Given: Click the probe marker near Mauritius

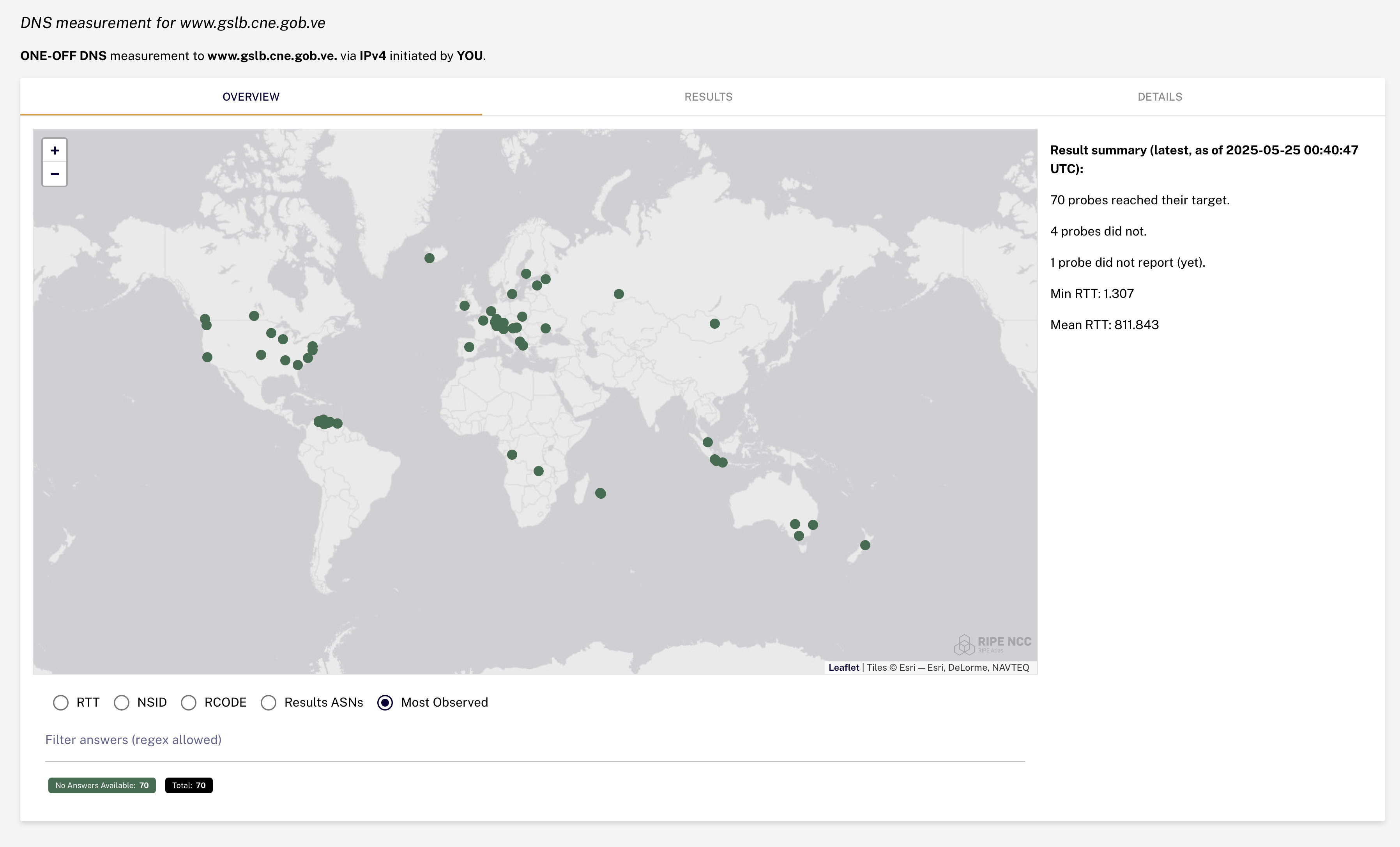Looking at the screenshot, I should (x=601, y=493).
